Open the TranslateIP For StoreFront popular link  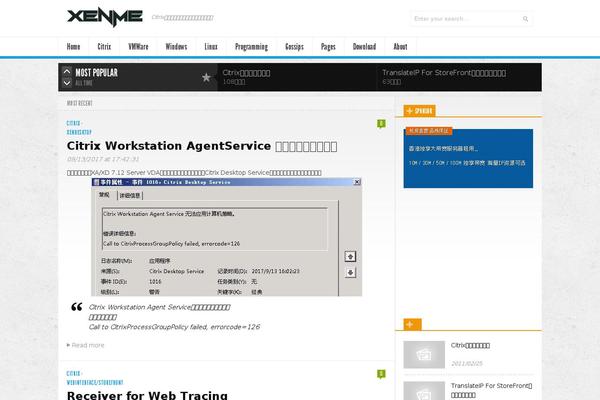(x=444, y=73)
